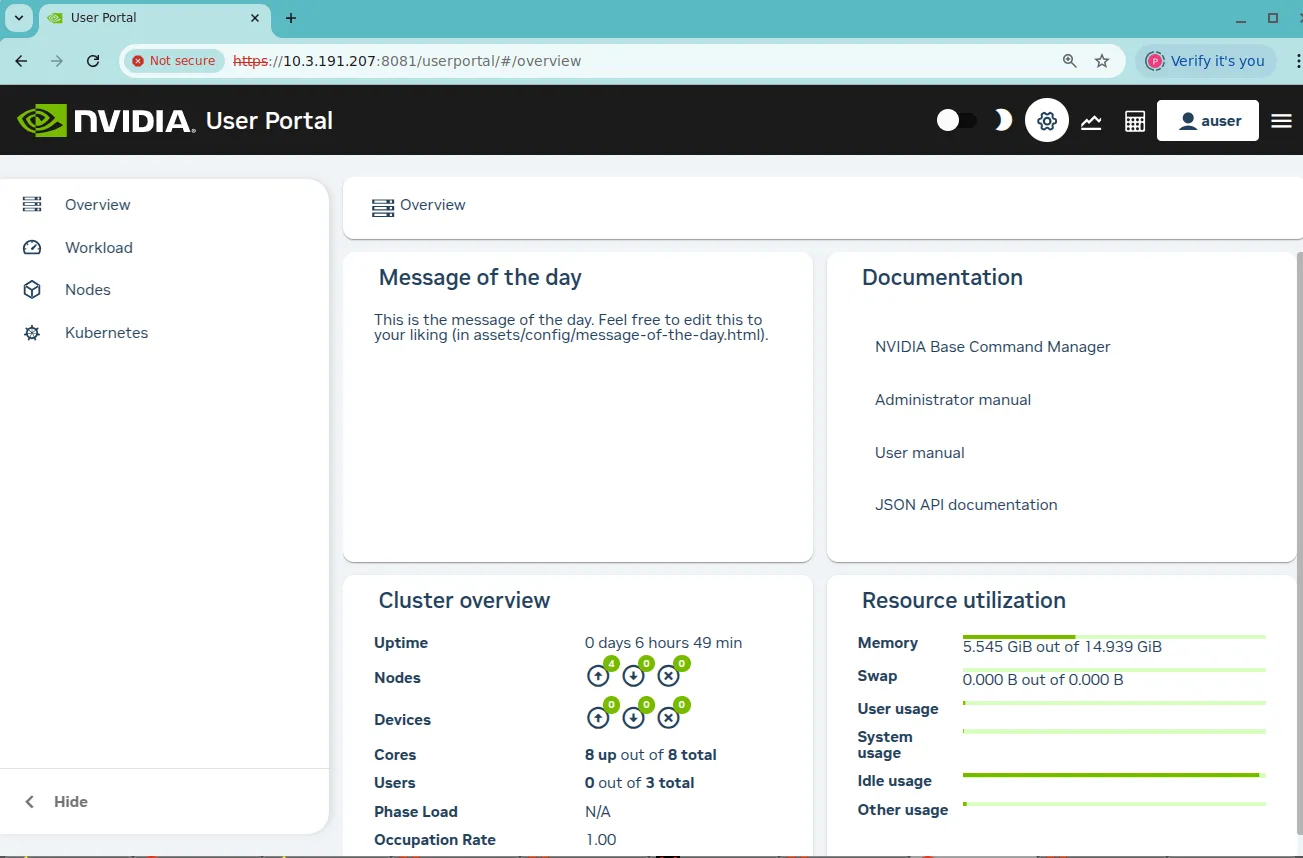The image size is (1303, 858).
Task: Click the Idle usage bar
Action: (1114, 775)
